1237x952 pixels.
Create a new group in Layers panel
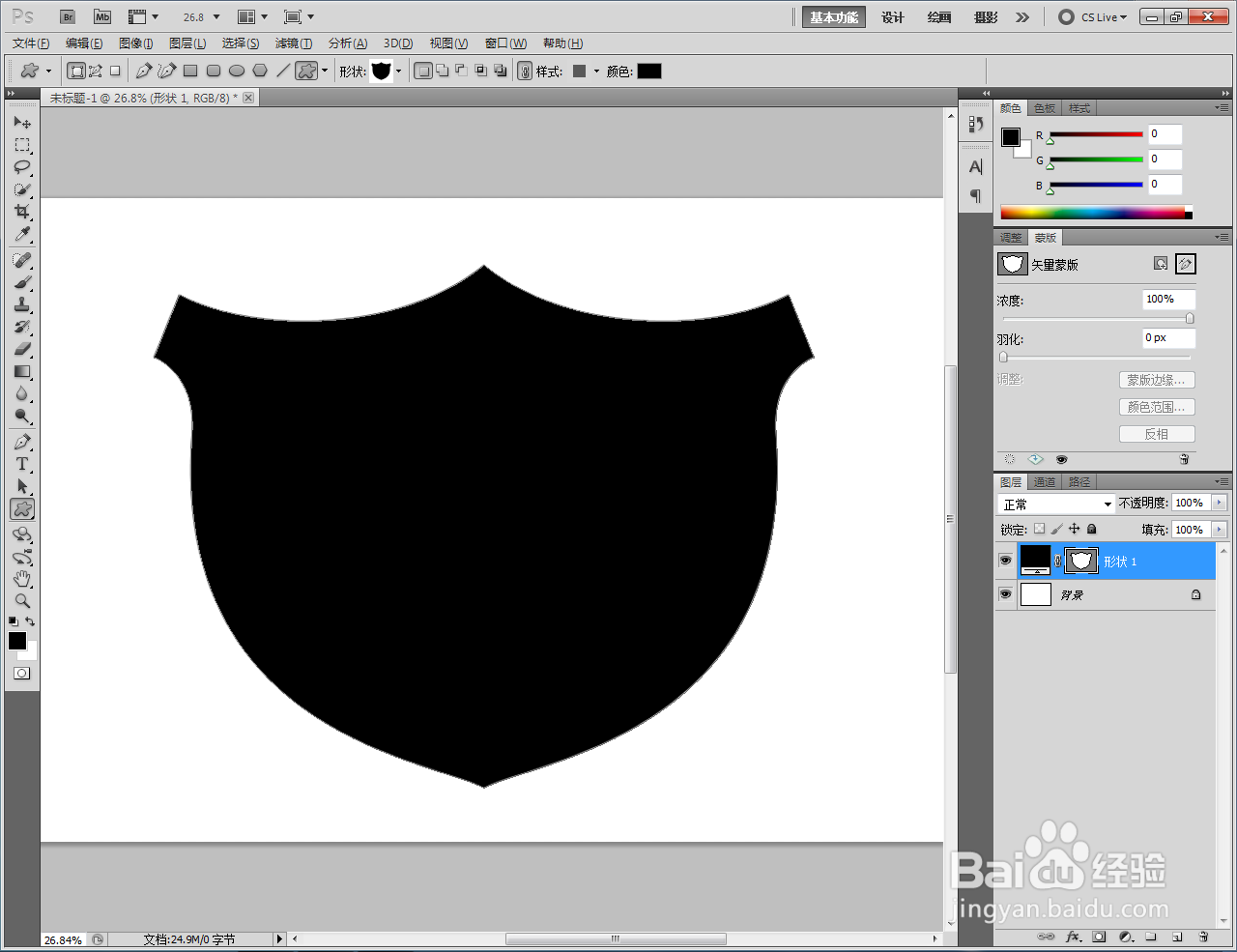1151,937
